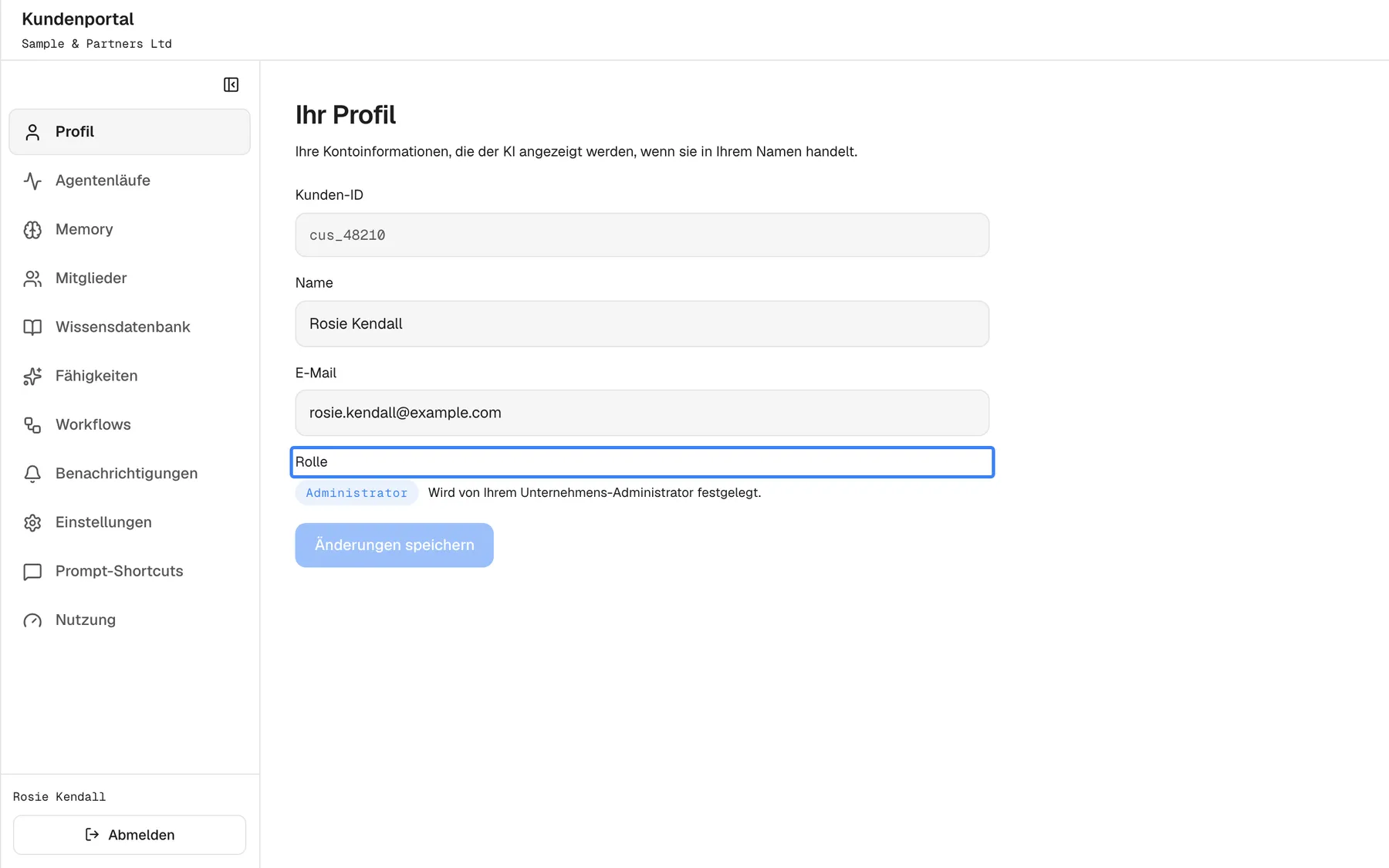Click the Rolle label
Image resolution: width=1389 pixels, height=868 pixels.
[x=312, y=462]
